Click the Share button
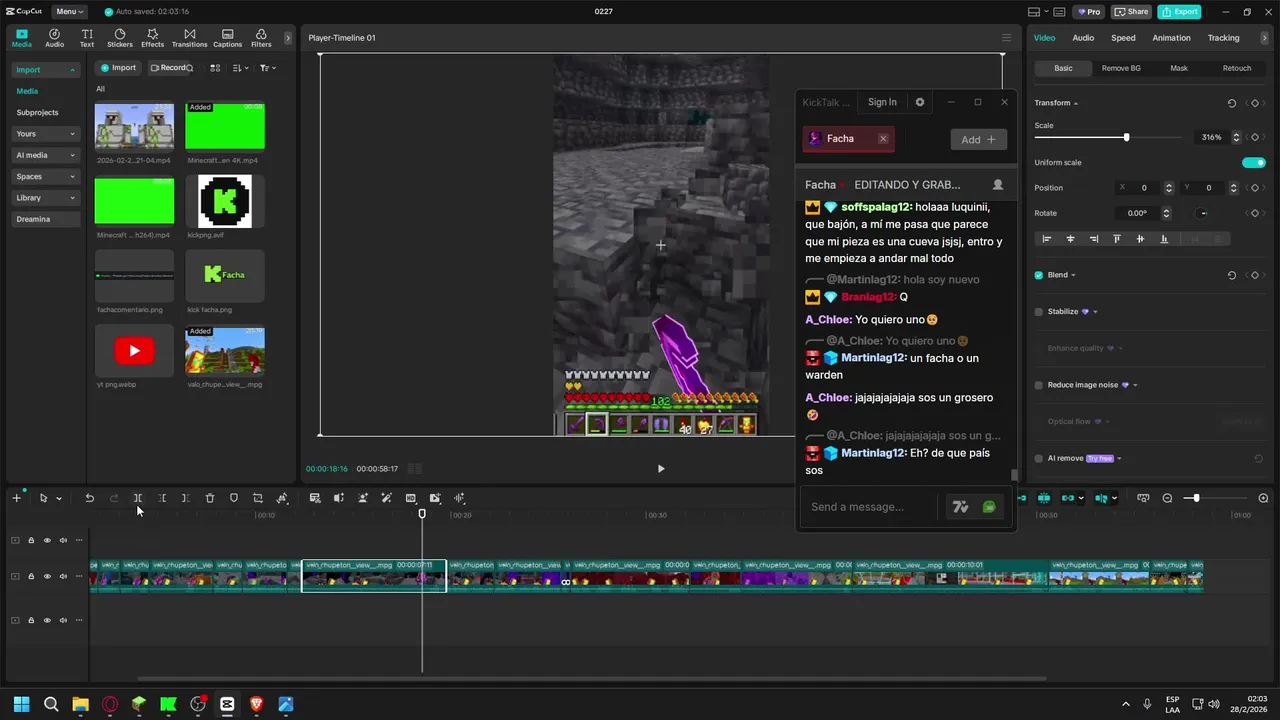This screenshot has height=720, width=1280. [1132, 12]
